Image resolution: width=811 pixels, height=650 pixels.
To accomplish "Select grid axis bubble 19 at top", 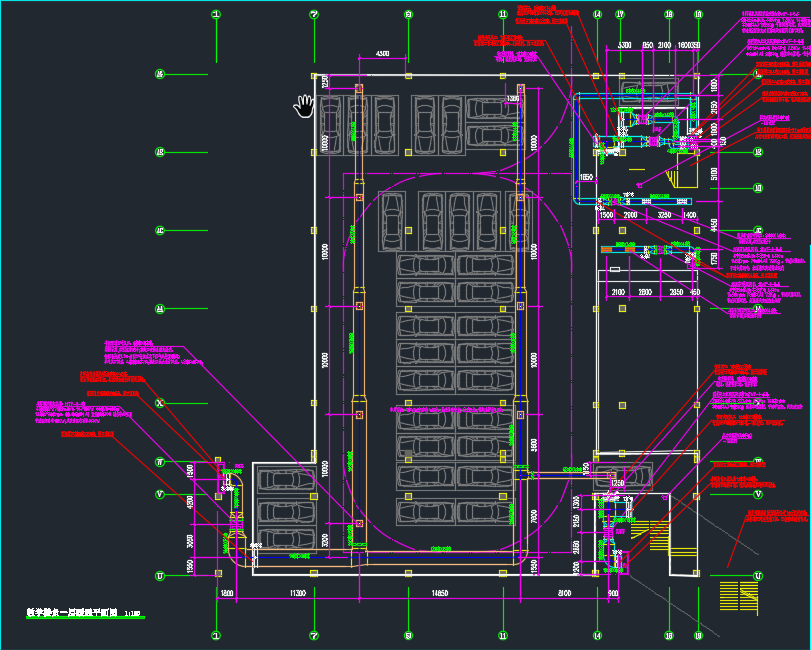I will click(698, 14).
